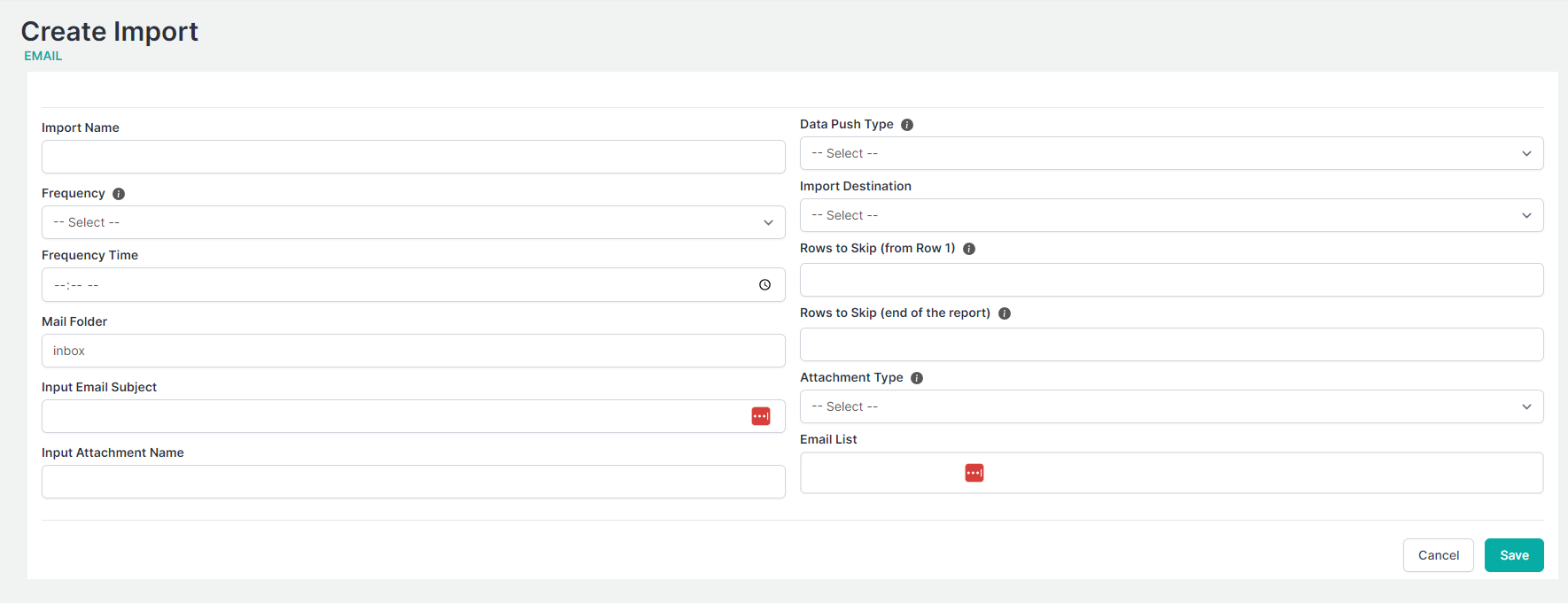1568x603 pixels.
Task: Click the info icon beside Frequency label
Action: point(119,194)
